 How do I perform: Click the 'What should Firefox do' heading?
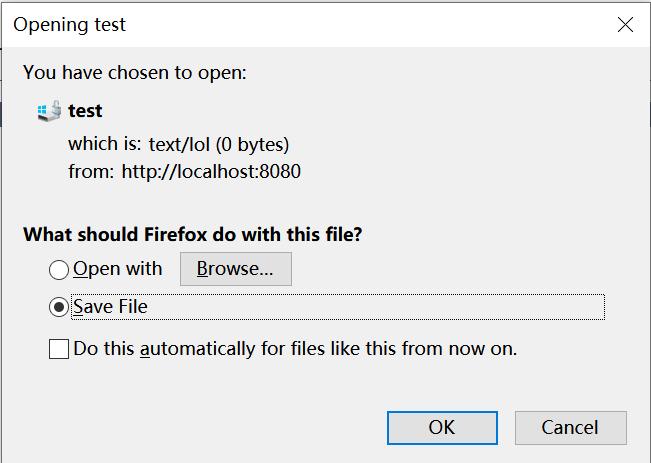click(x=192, y=236)
